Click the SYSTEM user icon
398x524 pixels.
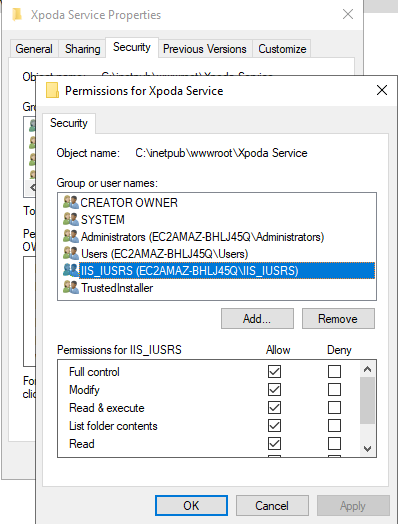point(71,219)
